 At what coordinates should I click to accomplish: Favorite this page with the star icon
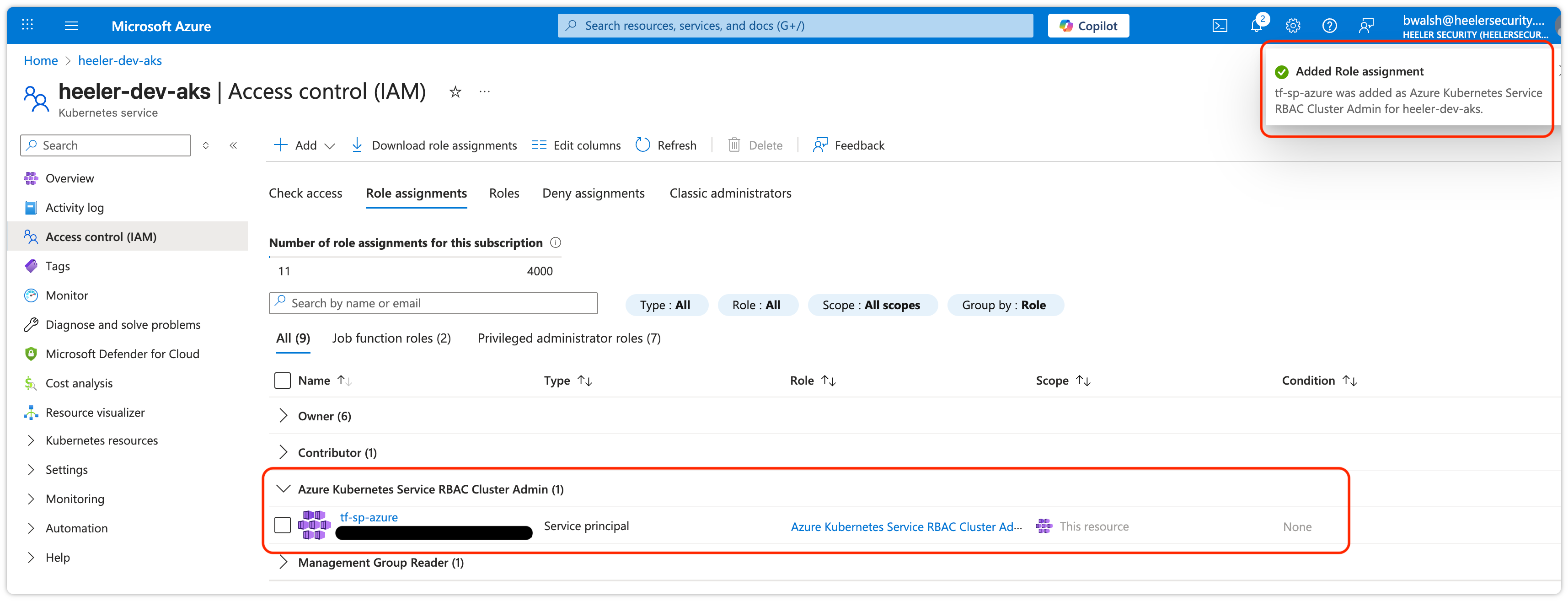click(x=455, y=92)
